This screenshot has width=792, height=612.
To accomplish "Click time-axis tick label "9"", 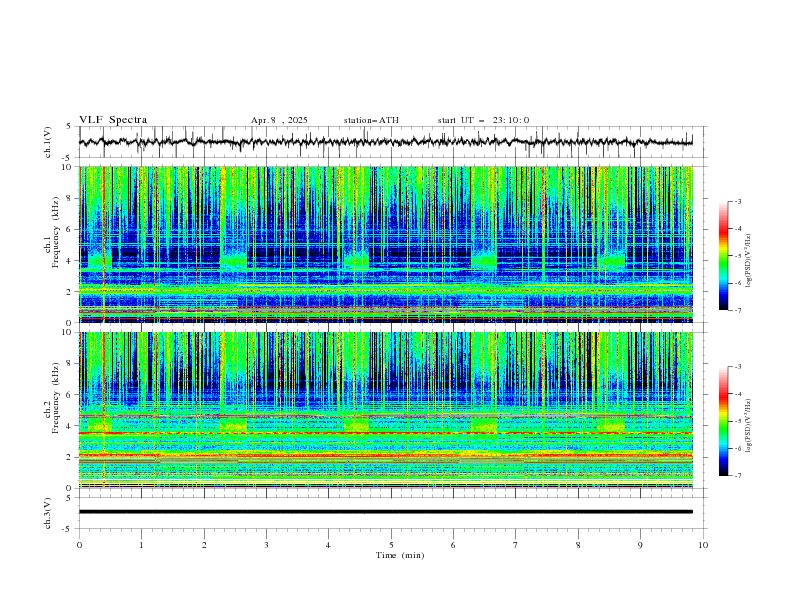I will tap(640, 545).
